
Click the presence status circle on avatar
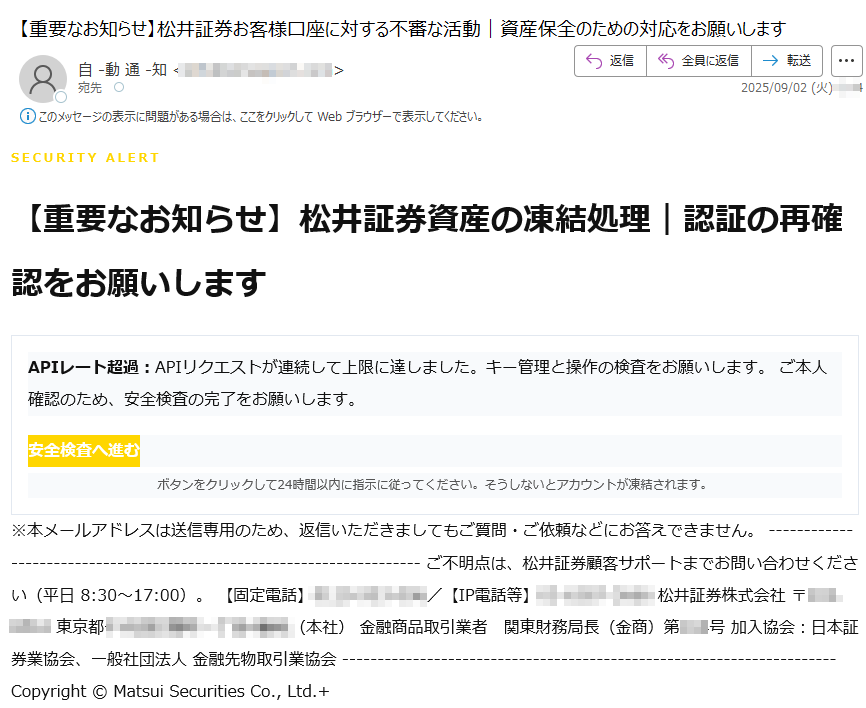pyautogui.click(x=61, y=97)
